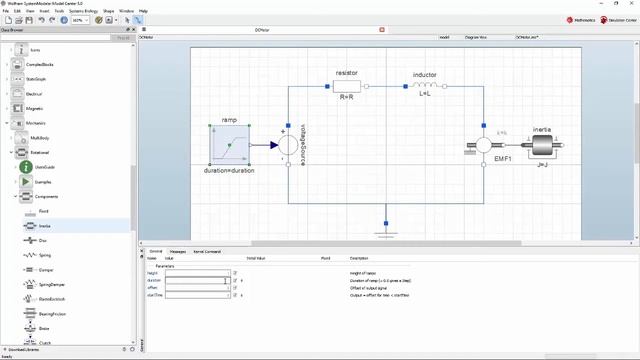Expand the StateGraph tree node
Image resolution: width=640 pixels, height=360 pixels.
tap(7, 79)
